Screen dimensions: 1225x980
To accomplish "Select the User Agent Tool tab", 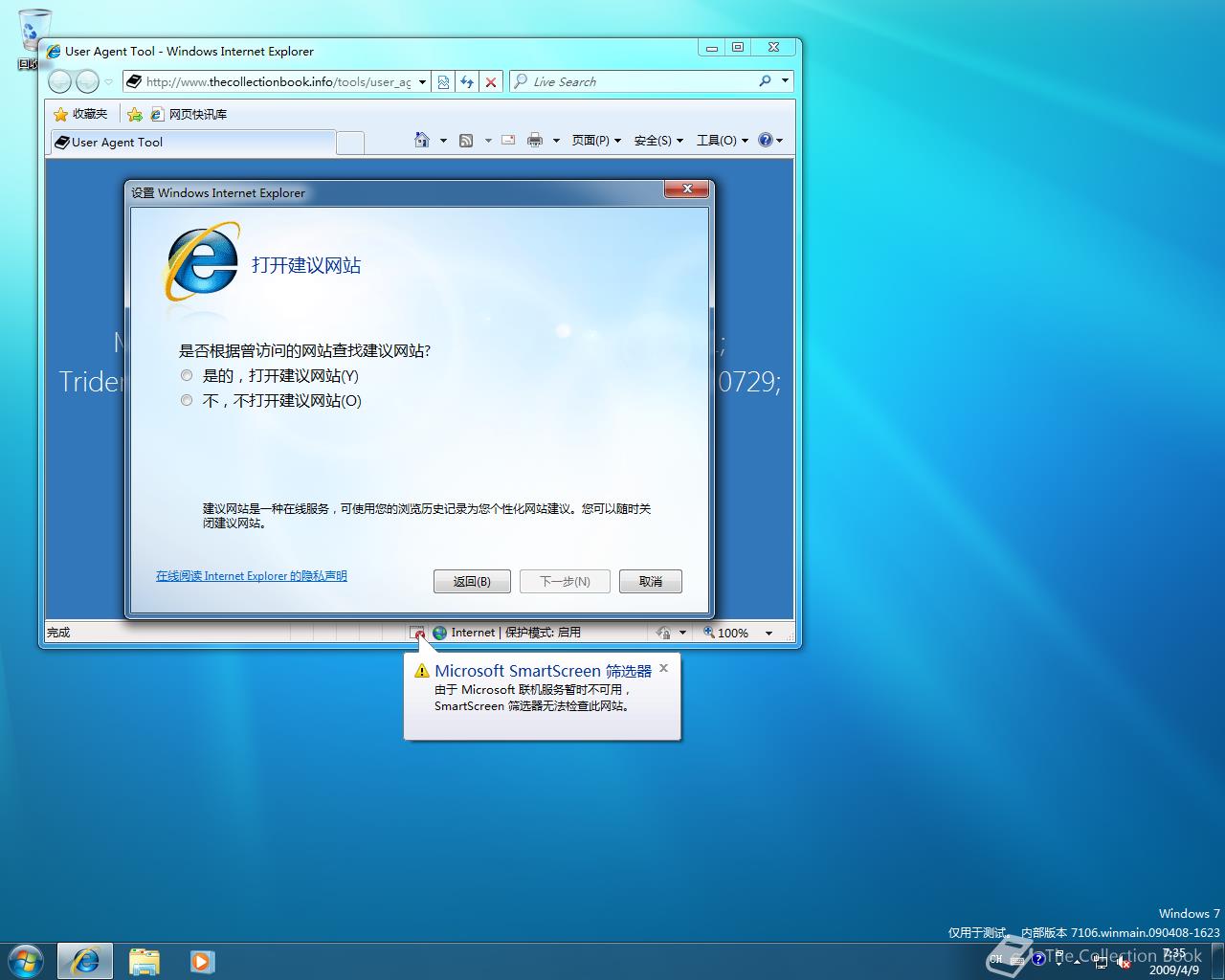I will pos(191,142).
